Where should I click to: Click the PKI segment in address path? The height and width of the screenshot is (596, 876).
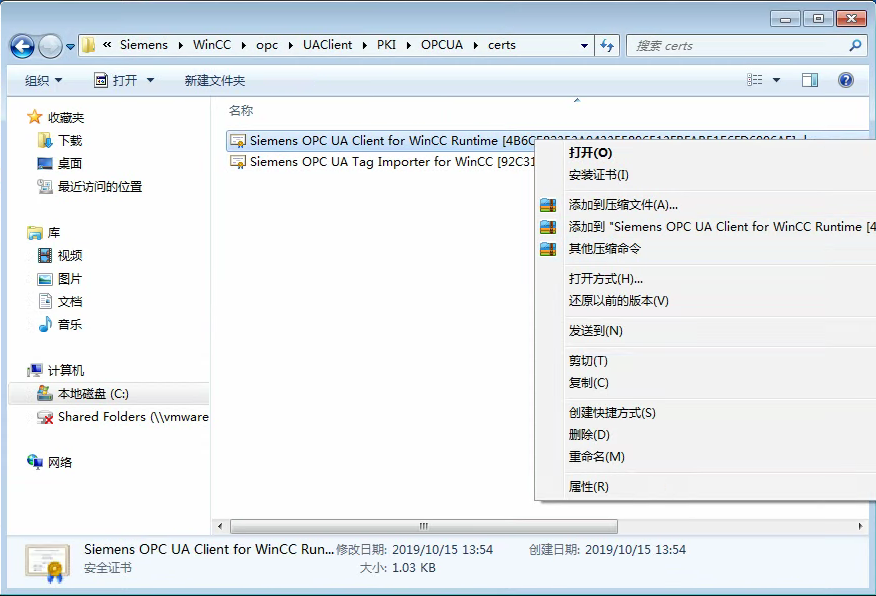point(386,45)
